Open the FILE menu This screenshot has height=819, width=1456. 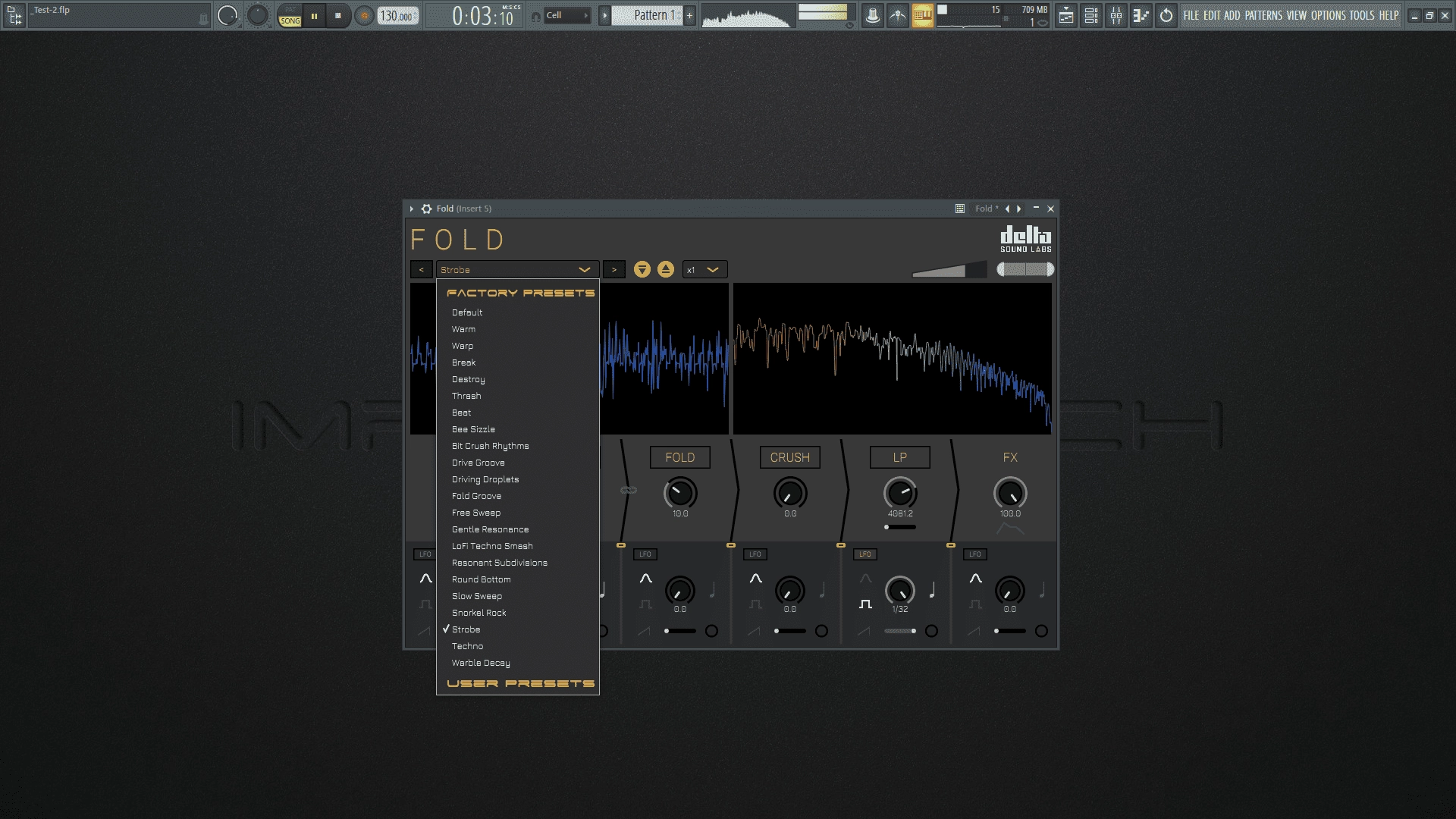[1191, 15]
